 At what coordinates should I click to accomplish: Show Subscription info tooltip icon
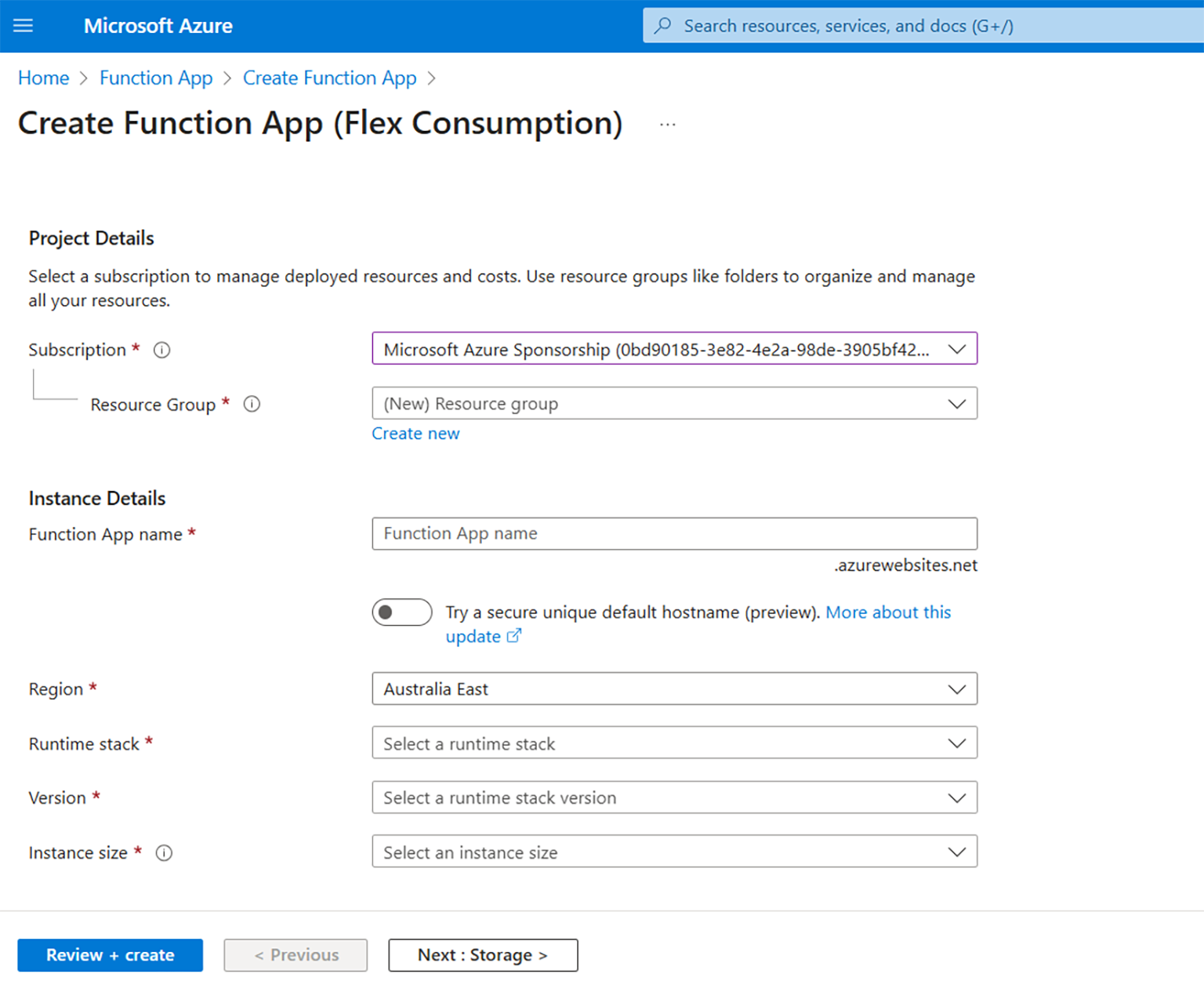pyautogui.click(x=161, y=350)
